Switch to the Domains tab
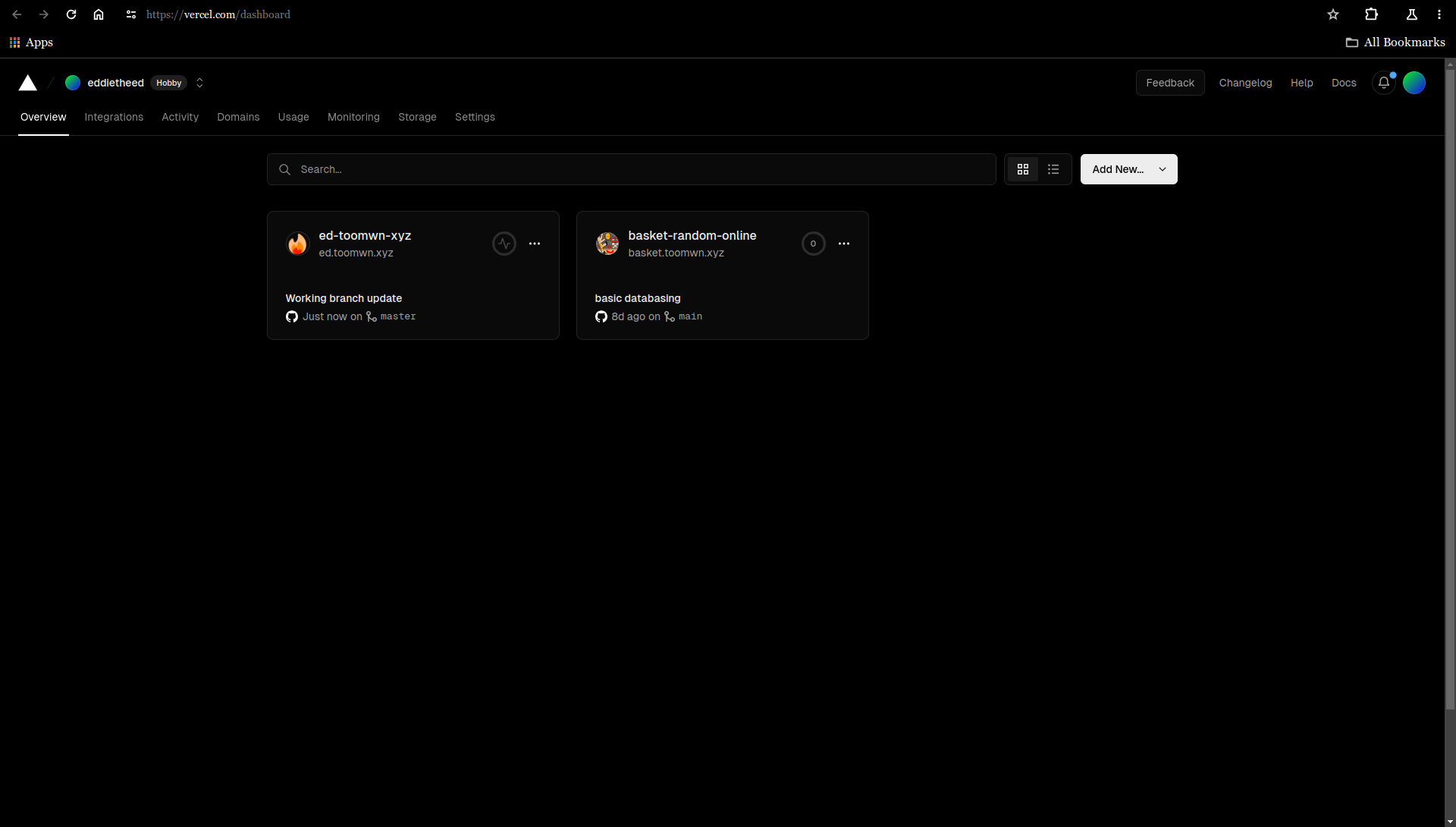1456x827 pixels. (238, 117)
